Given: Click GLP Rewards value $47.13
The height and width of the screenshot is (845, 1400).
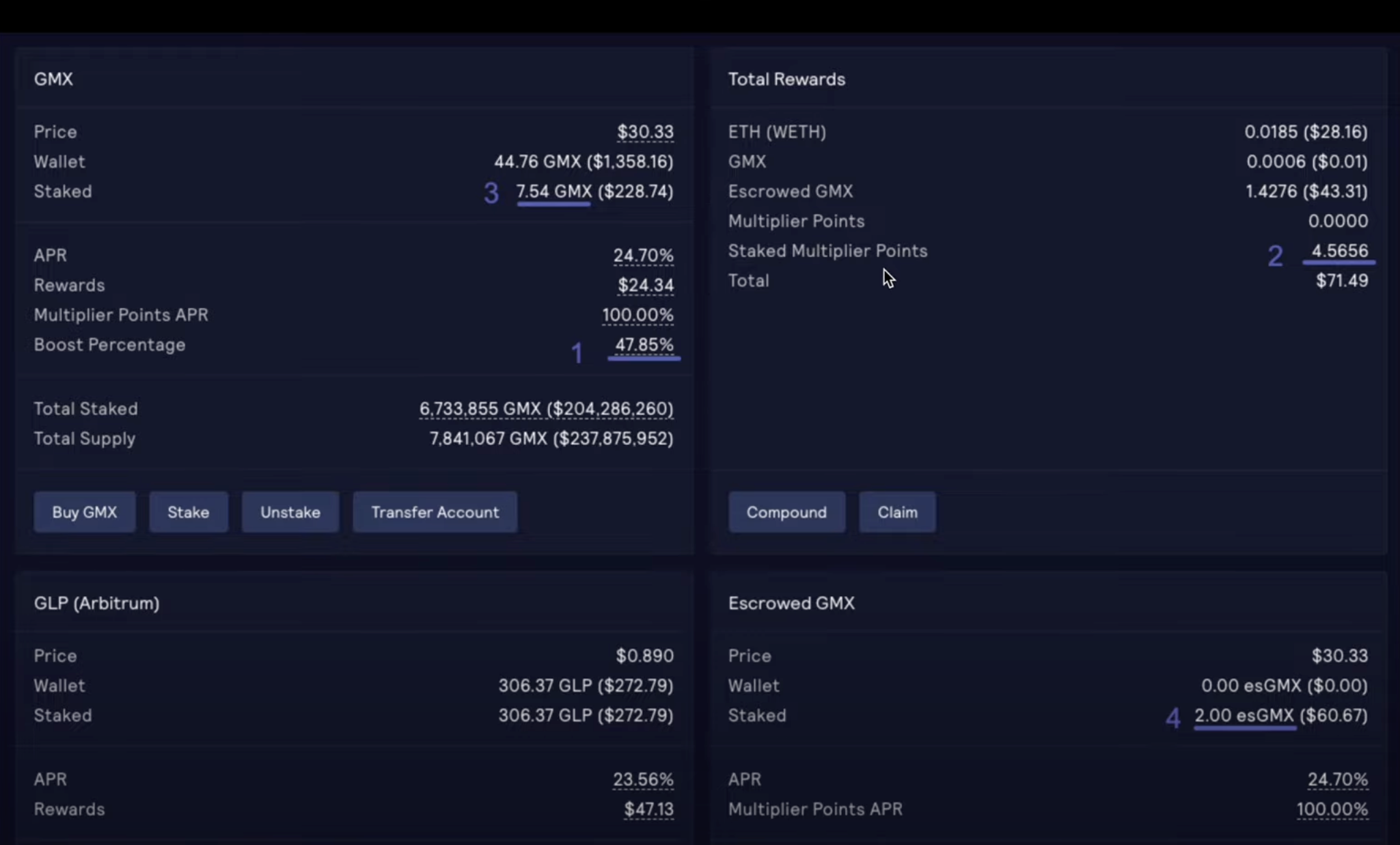Looking at the screenshot, I should pos(648,809).
